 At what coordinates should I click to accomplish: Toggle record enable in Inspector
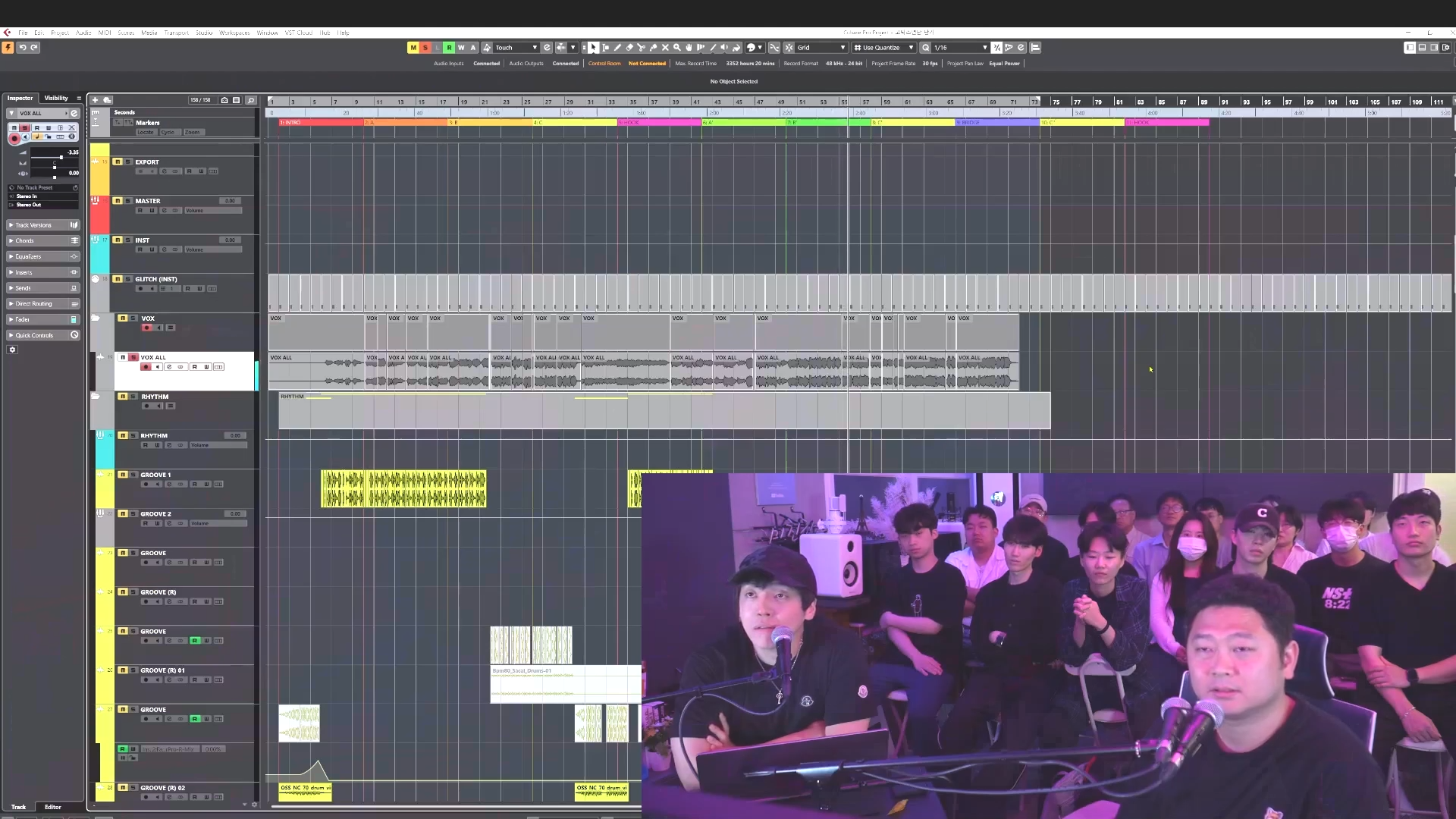click(x=14, y=138)
